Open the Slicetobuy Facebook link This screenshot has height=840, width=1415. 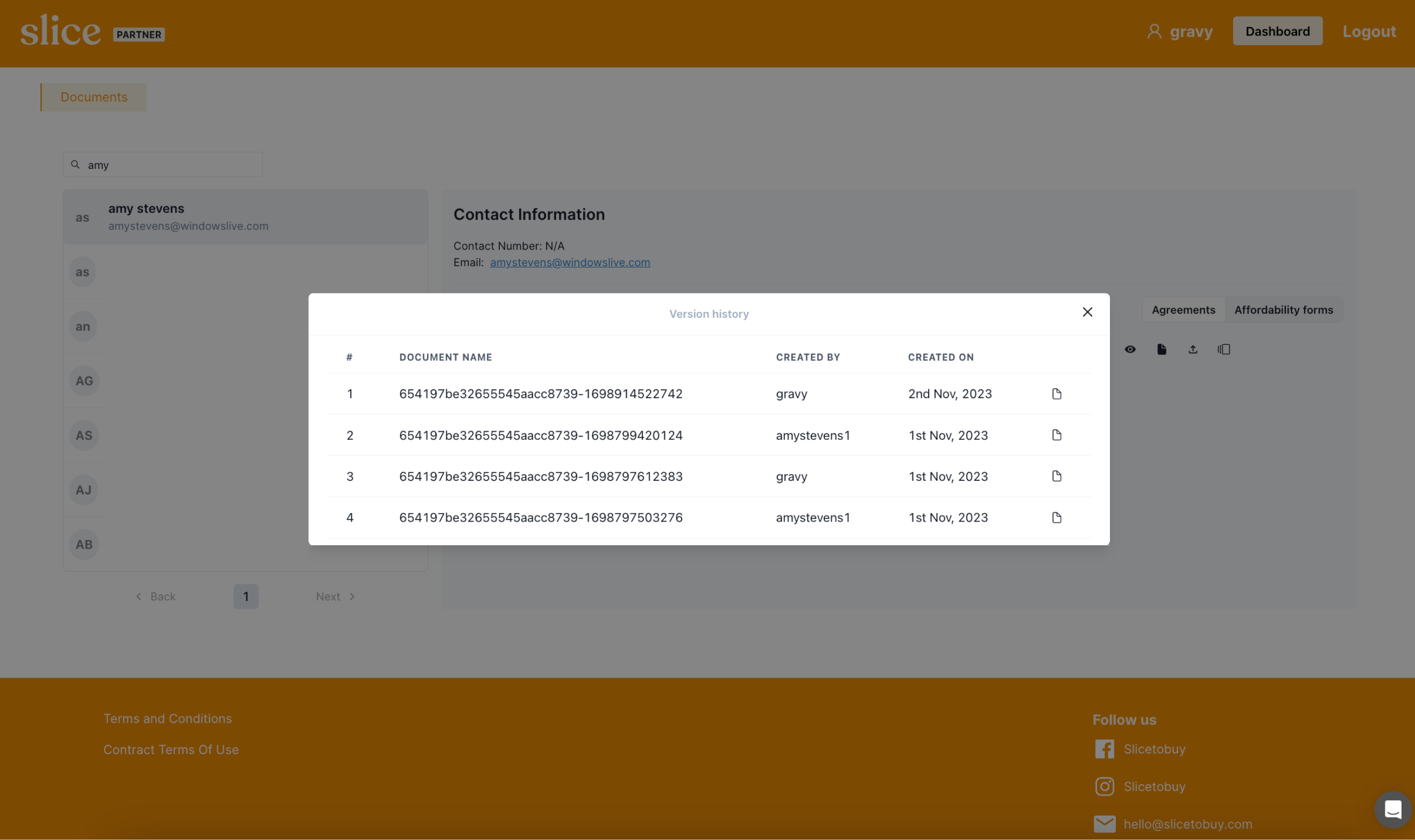coord(1154,750)
